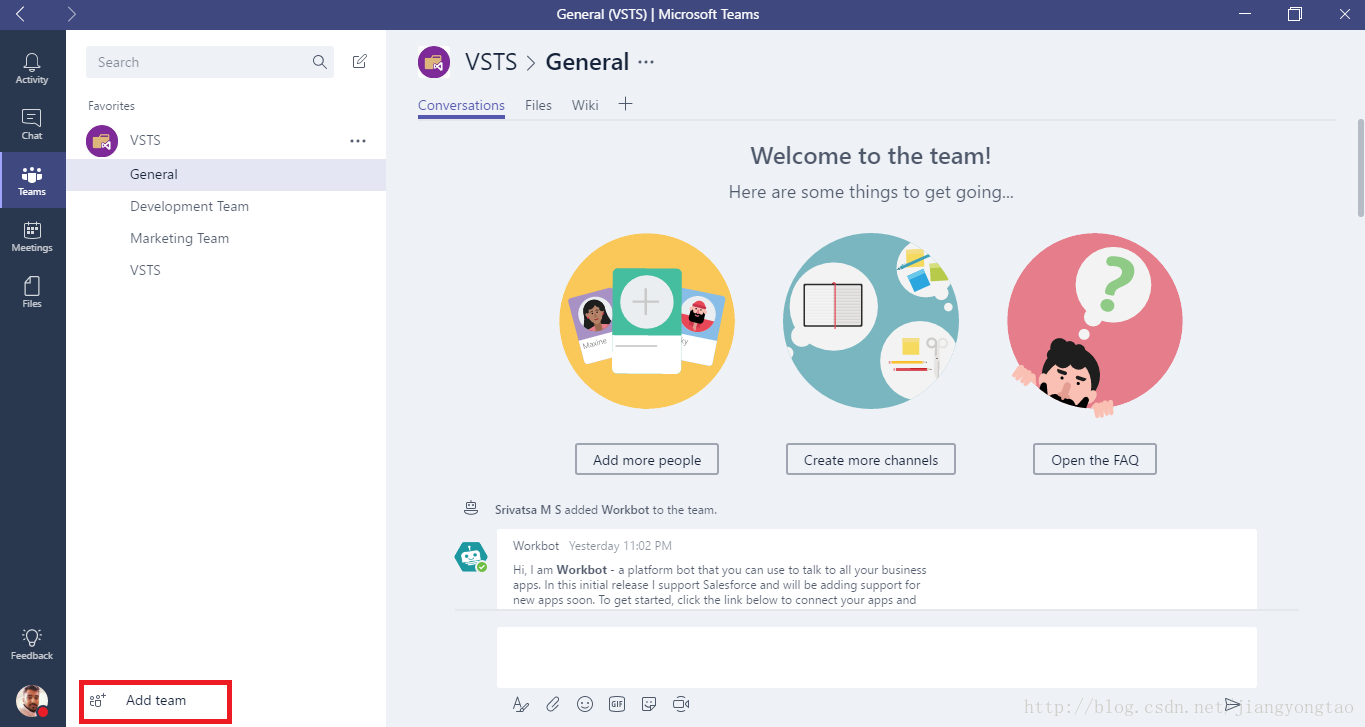Select the Development Team channel

(226, 206)
